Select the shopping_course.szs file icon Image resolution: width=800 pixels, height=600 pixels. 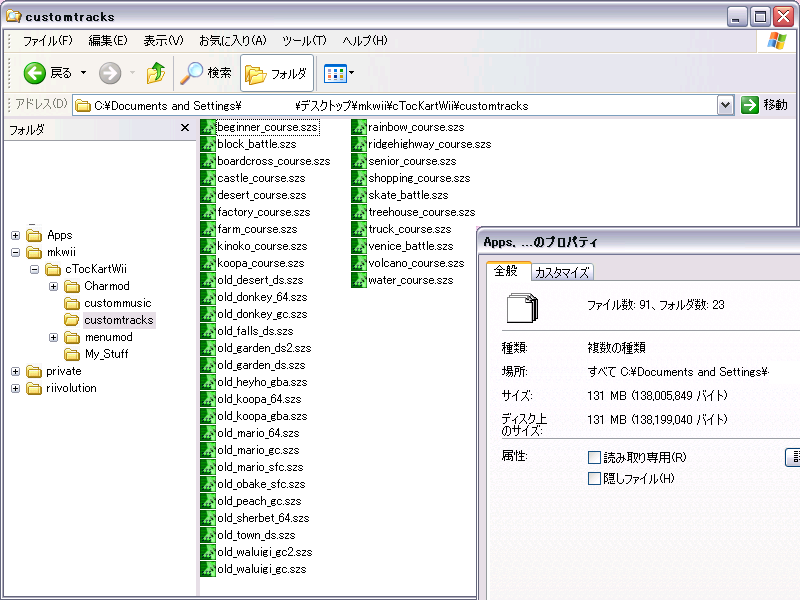(x=359, y=178)
